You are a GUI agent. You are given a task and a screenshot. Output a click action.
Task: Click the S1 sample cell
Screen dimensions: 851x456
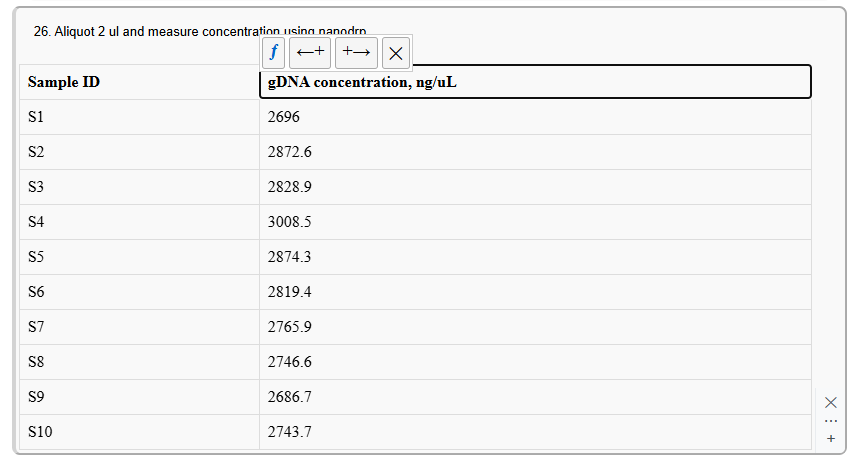click(138, 117)
